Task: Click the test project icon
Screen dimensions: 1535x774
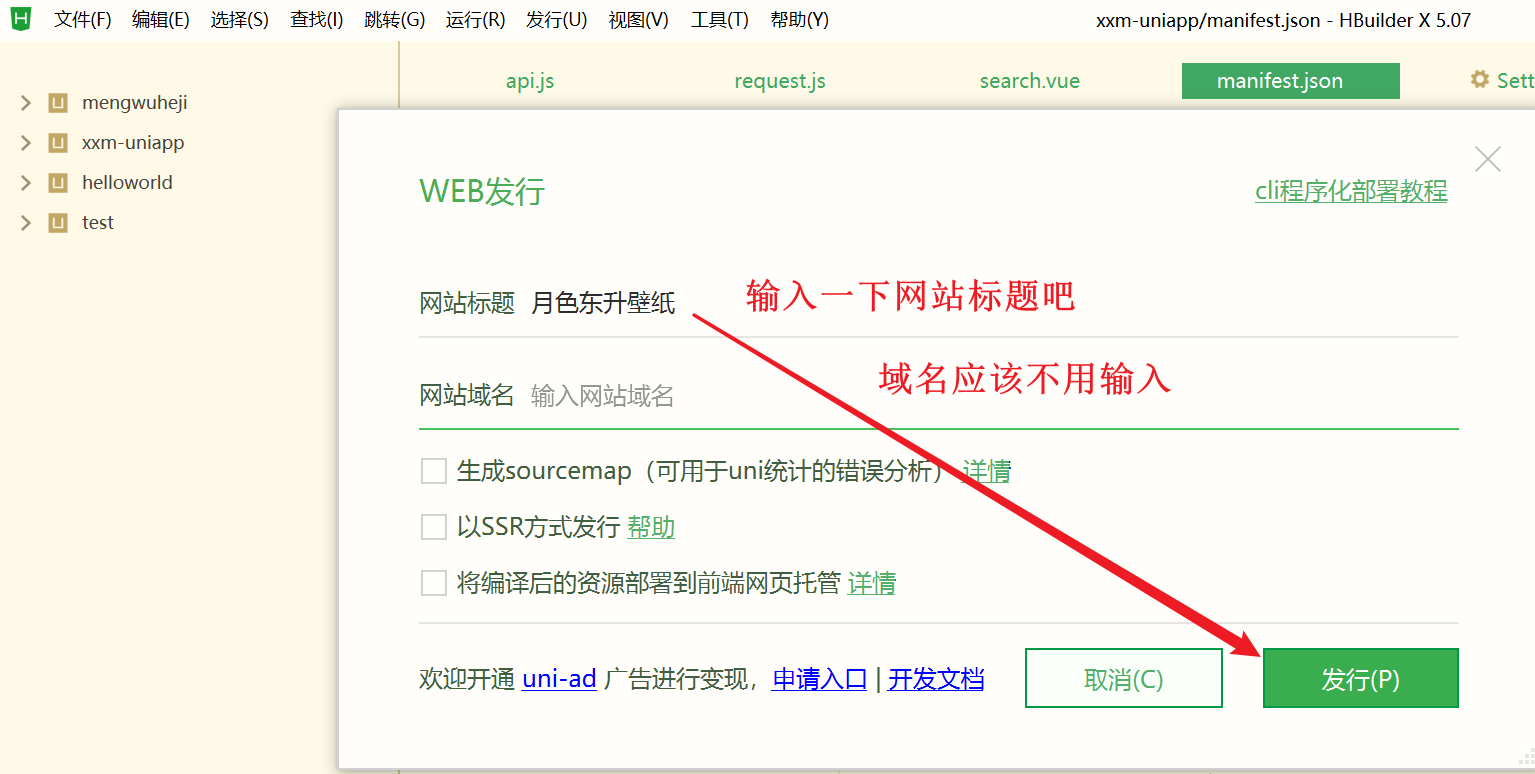Action: (58, 223)
